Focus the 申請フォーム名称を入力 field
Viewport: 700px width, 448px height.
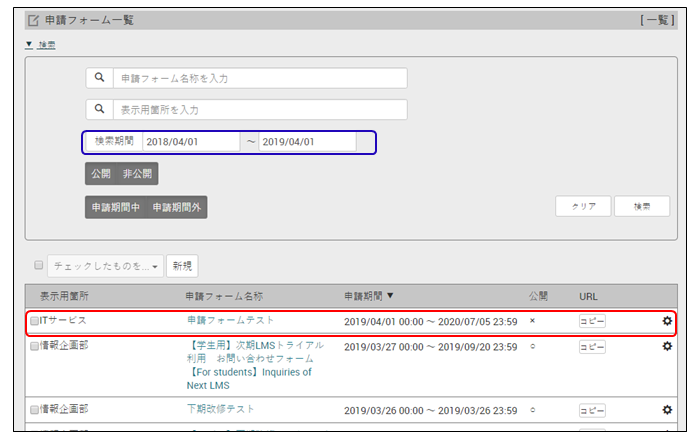pyautogui.click(x=260, y=78)
